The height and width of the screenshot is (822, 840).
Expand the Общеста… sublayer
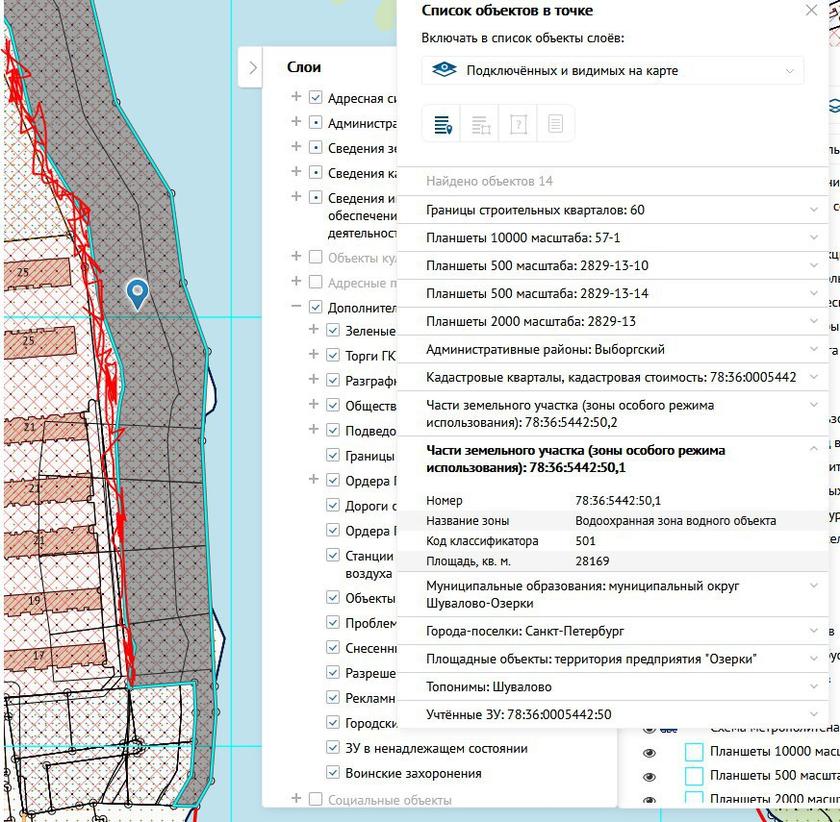(x=313, y=404)
